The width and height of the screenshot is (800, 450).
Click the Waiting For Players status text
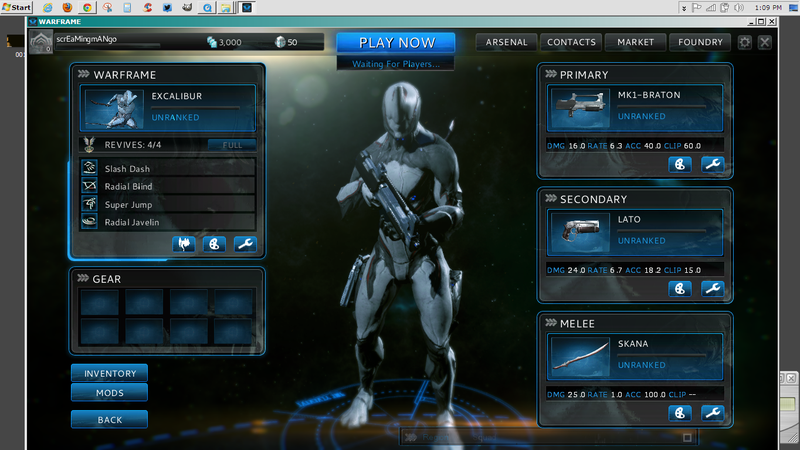(396, 64)
